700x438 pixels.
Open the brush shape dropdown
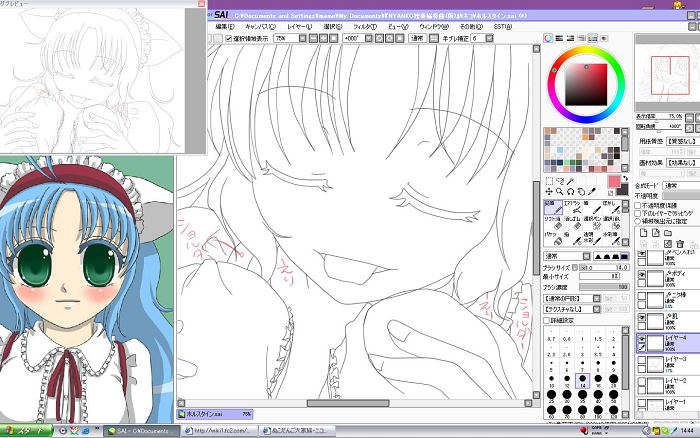(x=597, y=298)
